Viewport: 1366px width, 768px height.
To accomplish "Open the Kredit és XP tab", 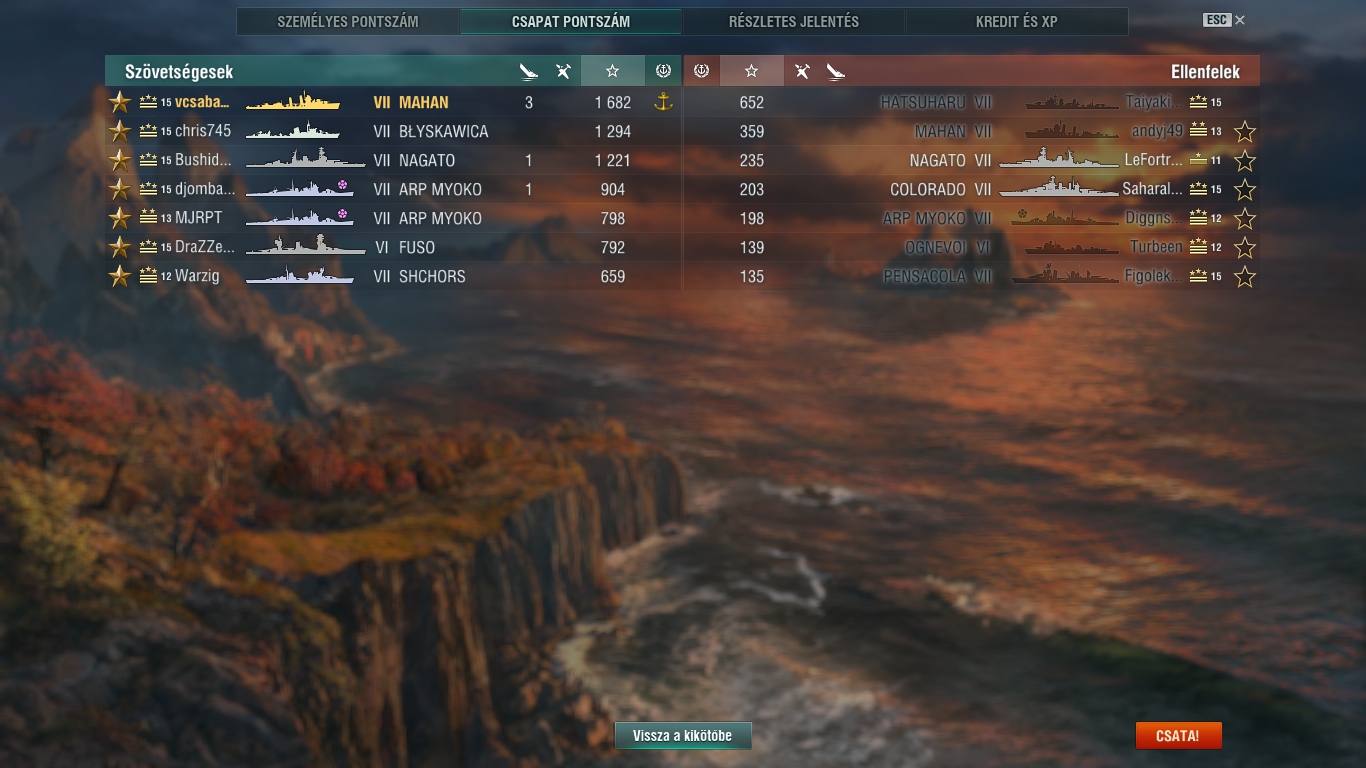I will (1017, 22).
